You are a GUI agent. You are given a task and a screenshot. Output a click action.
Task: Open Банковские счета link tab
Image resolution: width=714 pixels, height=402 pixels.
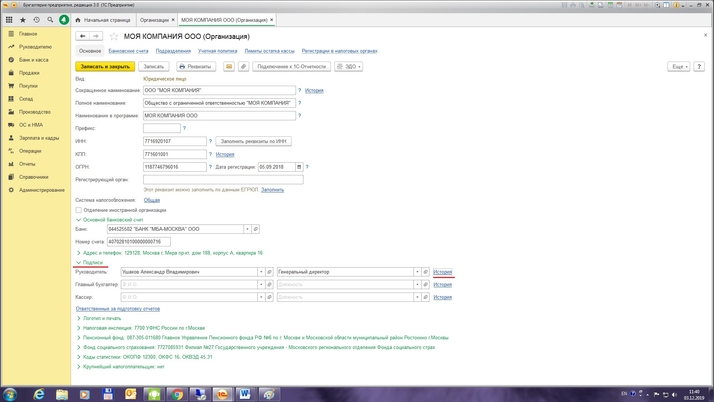128,51
